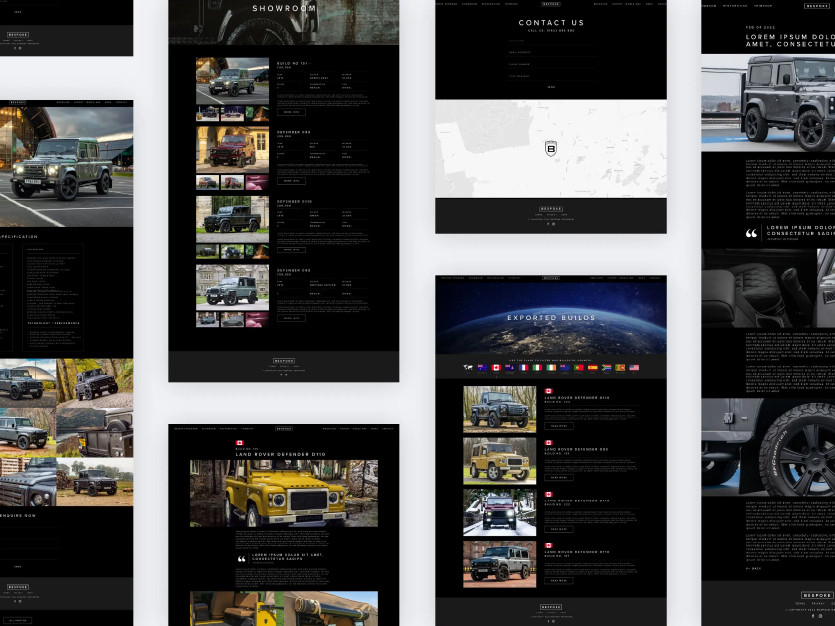Open Instagram icon in the Contact Us page footer
This screenshot has height=626, width=835.
554,224
